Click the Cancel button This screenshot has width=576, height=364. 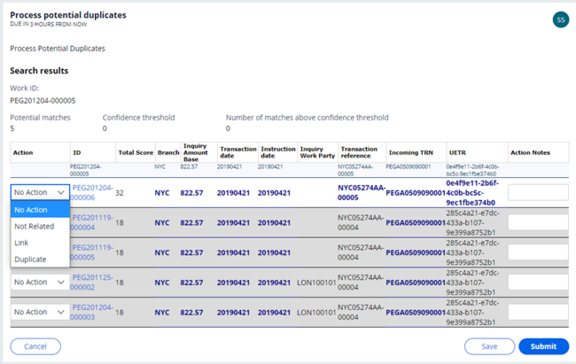point(35,346)
